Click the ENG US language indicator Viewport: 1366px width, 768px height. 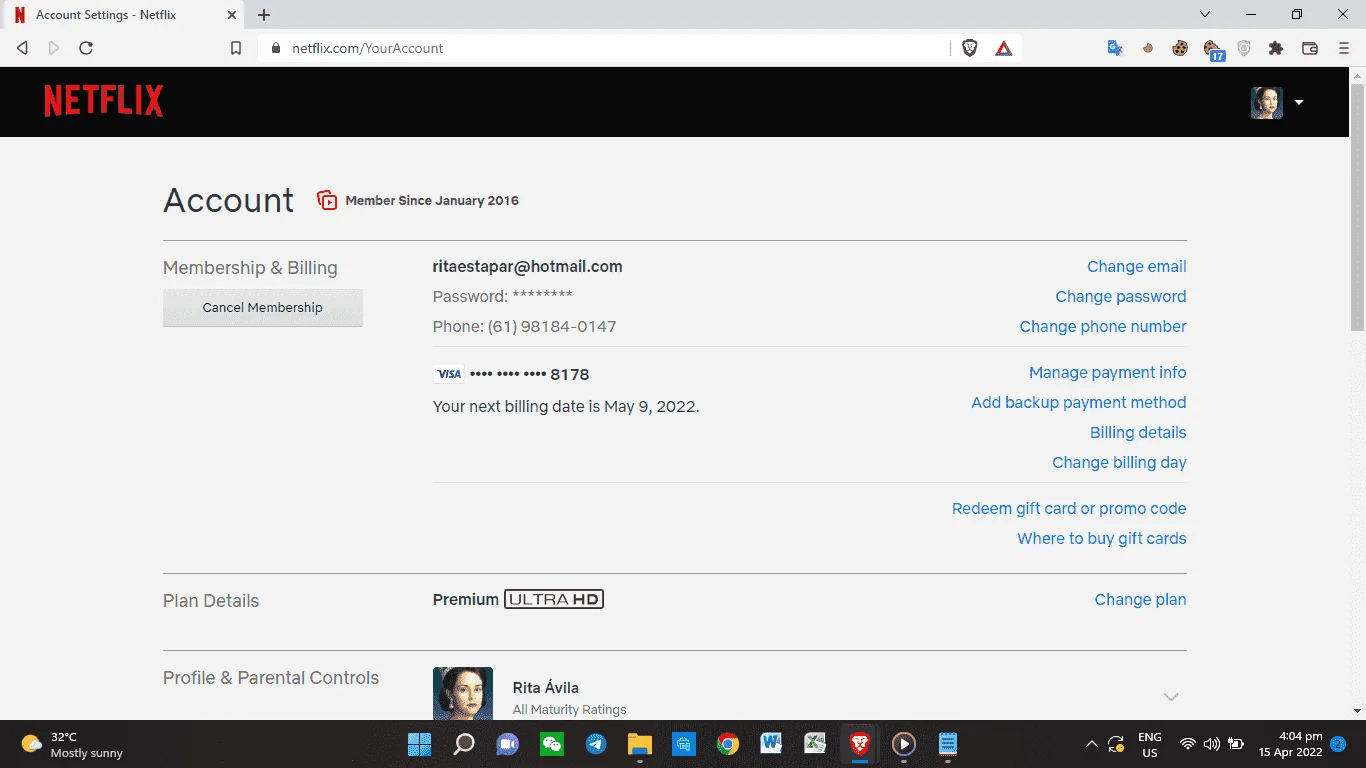tap(1150, 744)
